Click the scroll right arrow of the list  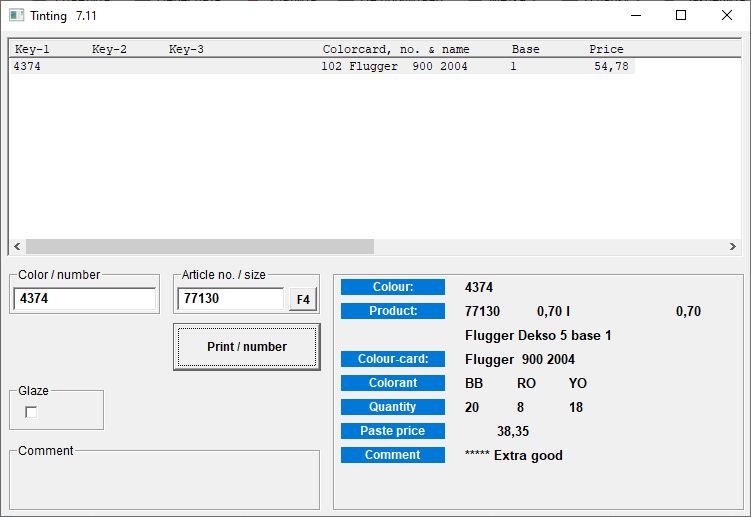(732, 247)
